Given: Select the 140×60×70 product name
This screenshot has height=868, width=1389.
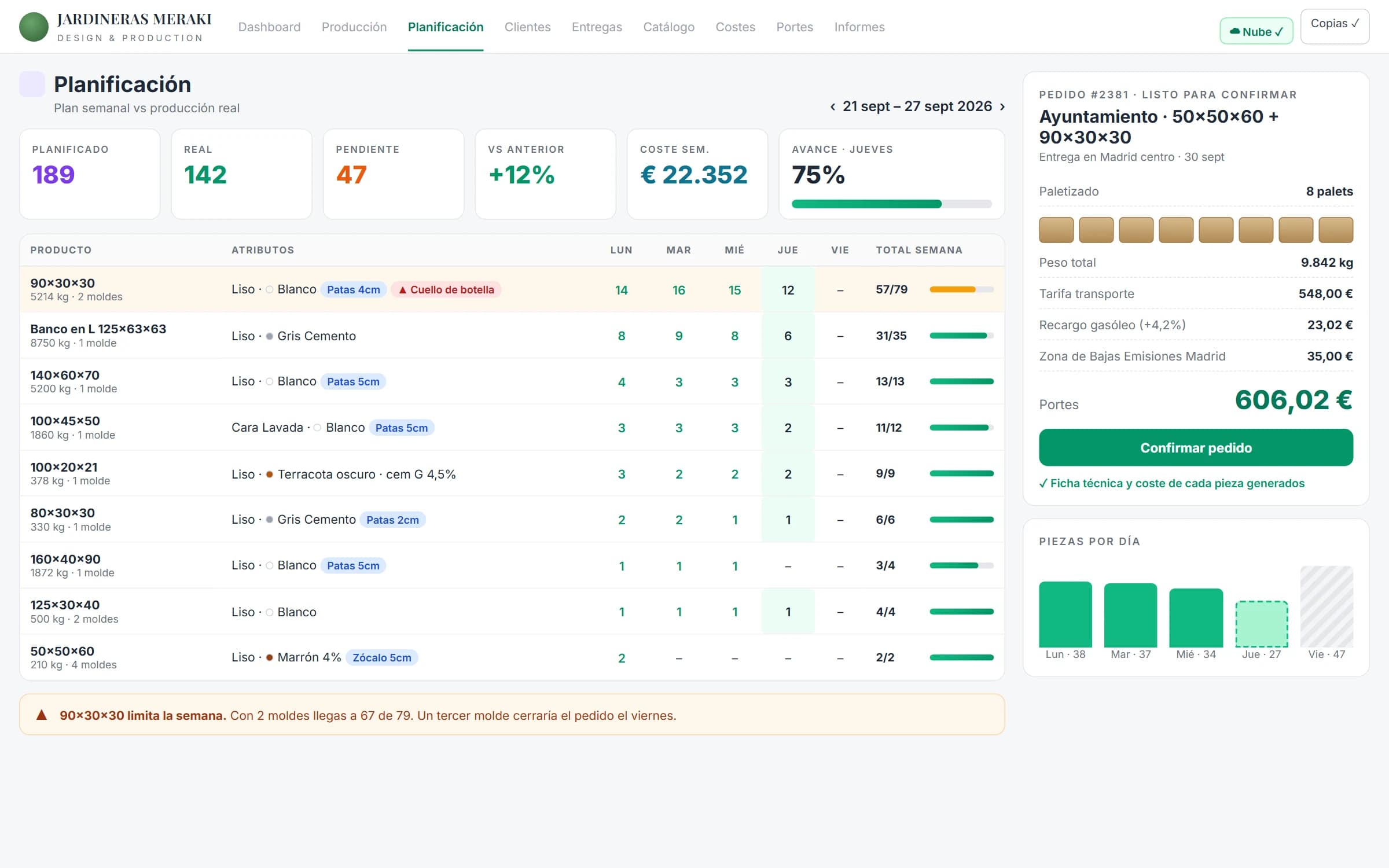Looking at the screenshot, I should click(65, 375).
